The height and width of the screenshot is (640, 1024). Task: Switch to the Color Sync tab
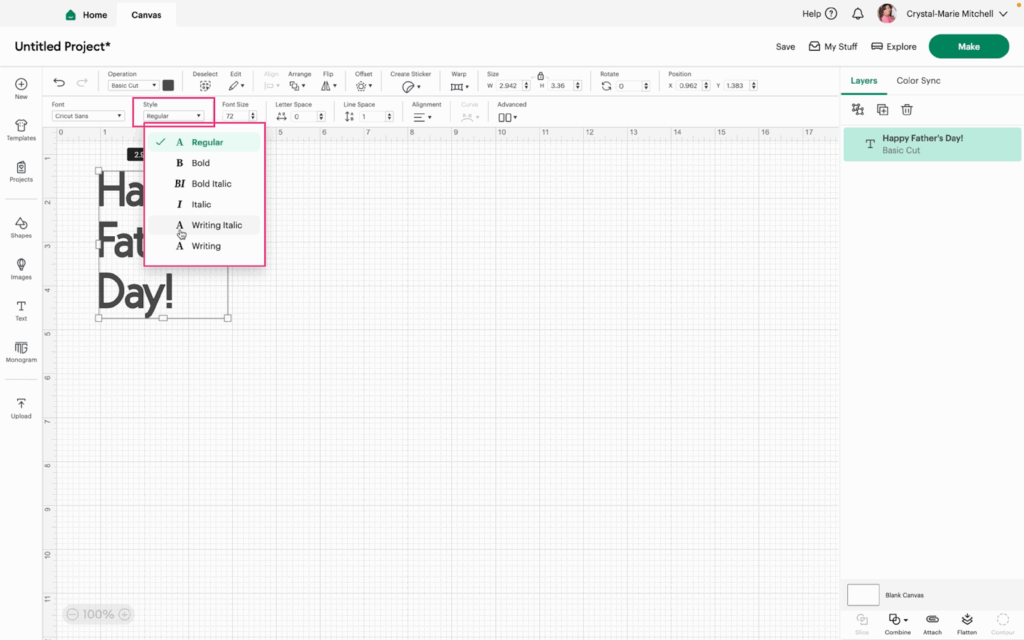click(918, 81)
